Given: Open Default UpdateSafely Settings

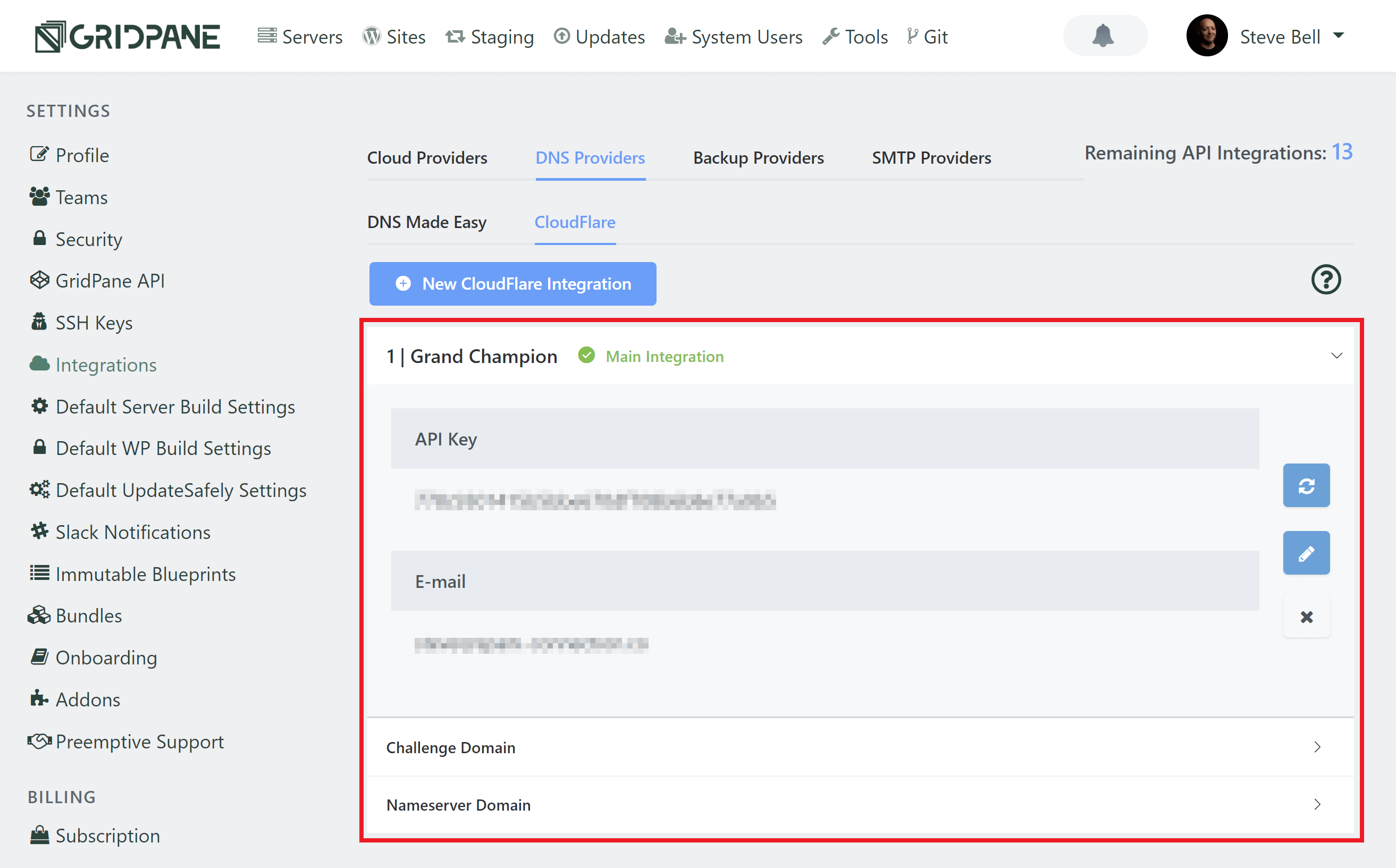Looking at the screenshot, I should pos(168,490).
